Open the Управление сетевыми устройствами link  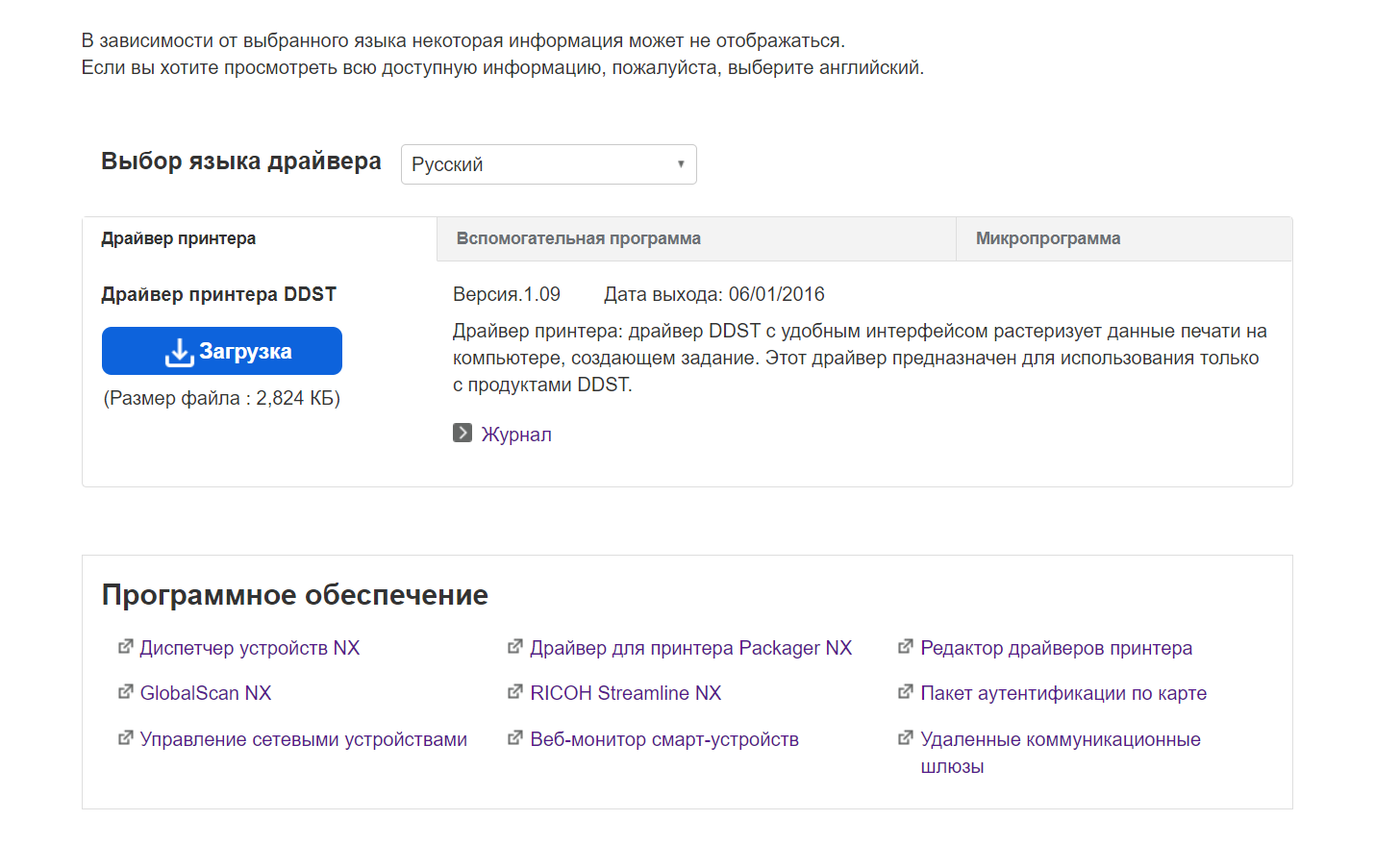click(304, 739)
